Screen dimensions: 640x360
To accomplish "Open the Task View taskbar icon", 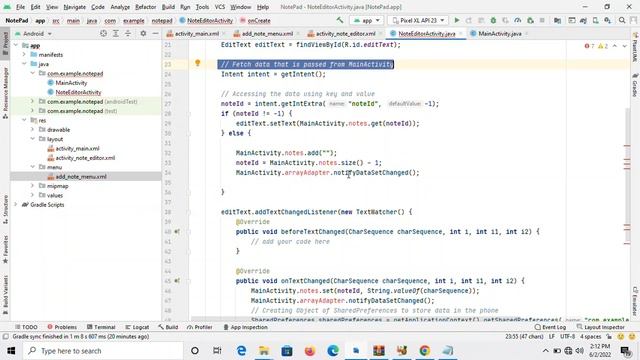I will pos(217,351).
